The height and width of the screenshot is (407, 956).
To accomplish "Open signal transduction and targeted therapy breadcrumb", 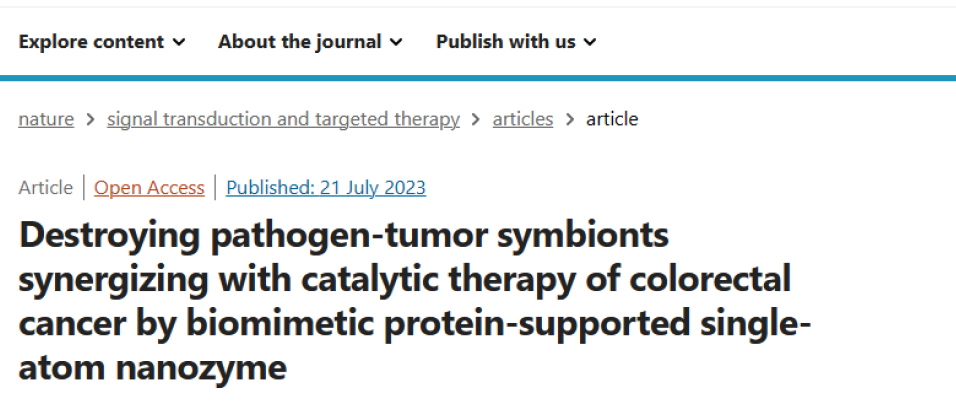I will pyautogui.click(x=283, y=119).
